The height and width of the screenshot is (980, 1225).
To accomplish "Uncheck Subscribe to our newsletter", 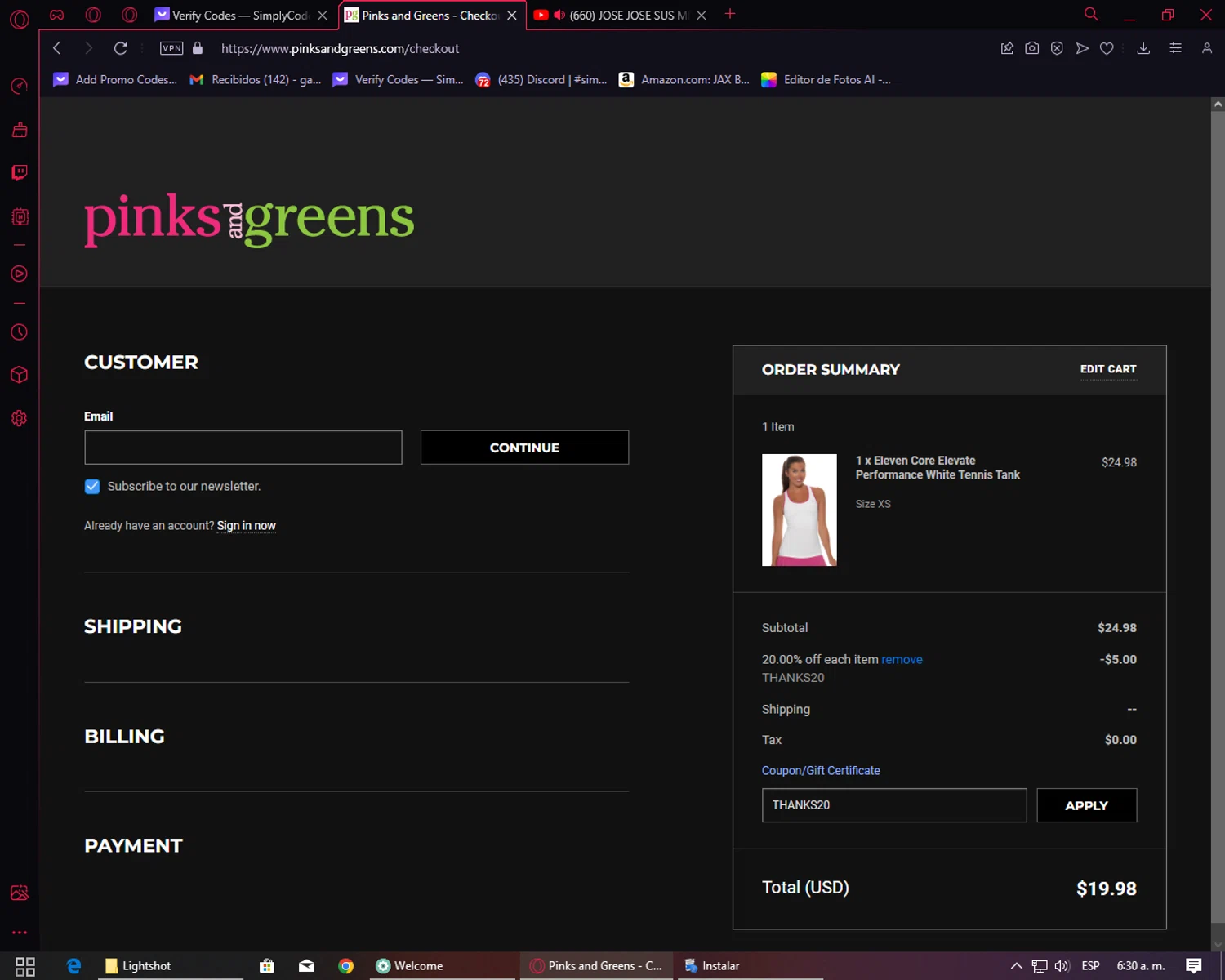I will coord(92,486).
